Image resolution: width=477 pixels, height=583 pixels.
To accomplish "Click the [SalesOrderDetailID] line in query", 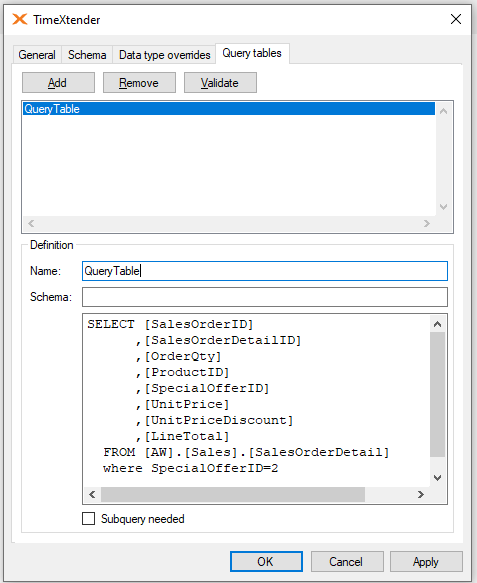I will (218, 340).
